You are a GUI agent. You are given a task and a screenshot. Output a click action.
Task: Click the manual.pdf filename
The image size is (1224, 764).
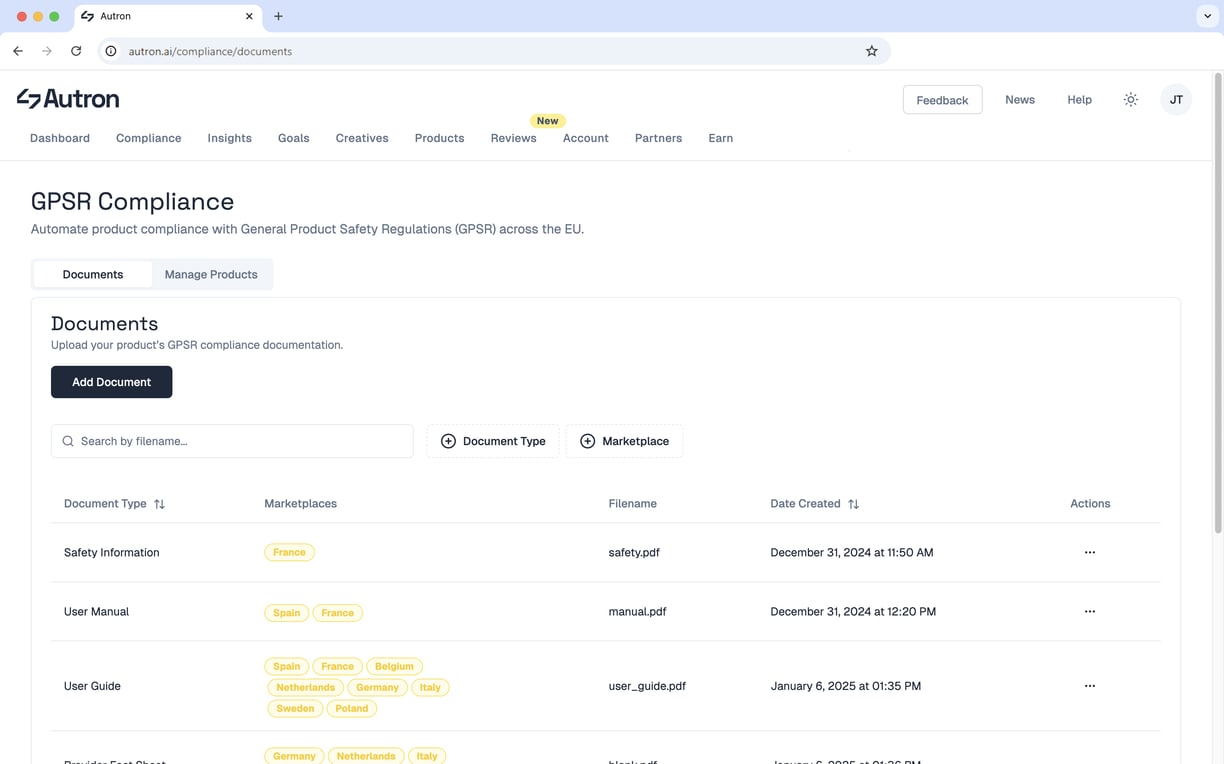pos(637,611)
